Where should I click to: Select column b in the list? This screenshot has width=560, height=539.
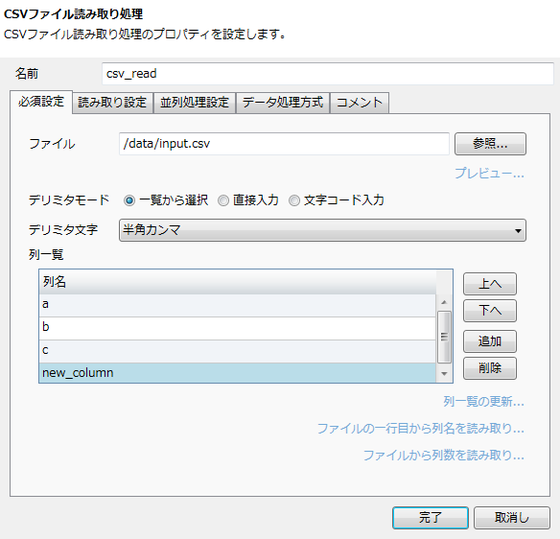click(237, 328)
